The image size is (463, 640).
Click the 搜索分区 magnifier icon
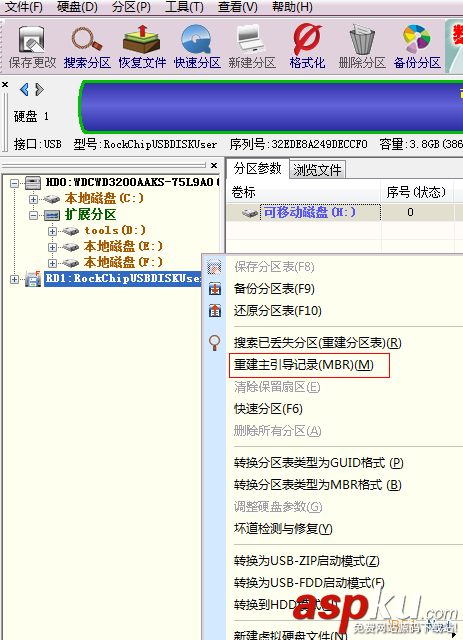click(87, 40)
